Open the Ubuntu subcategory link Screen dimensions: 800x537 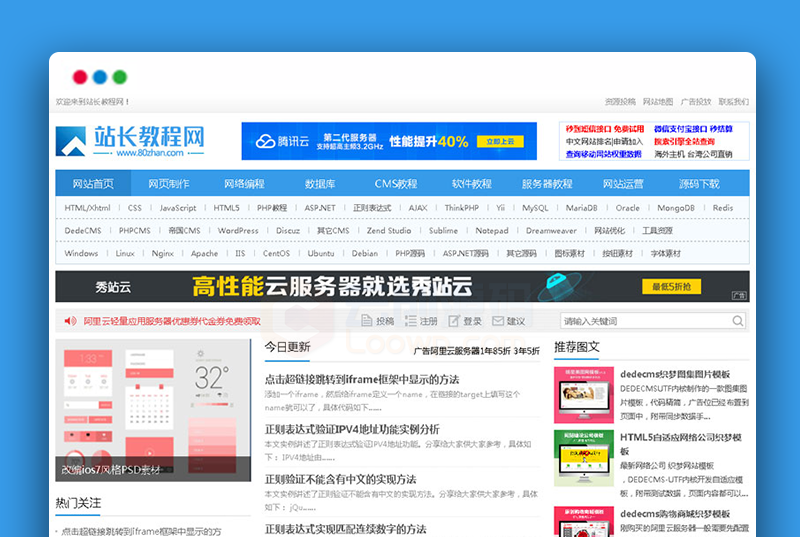click(321, 253)
